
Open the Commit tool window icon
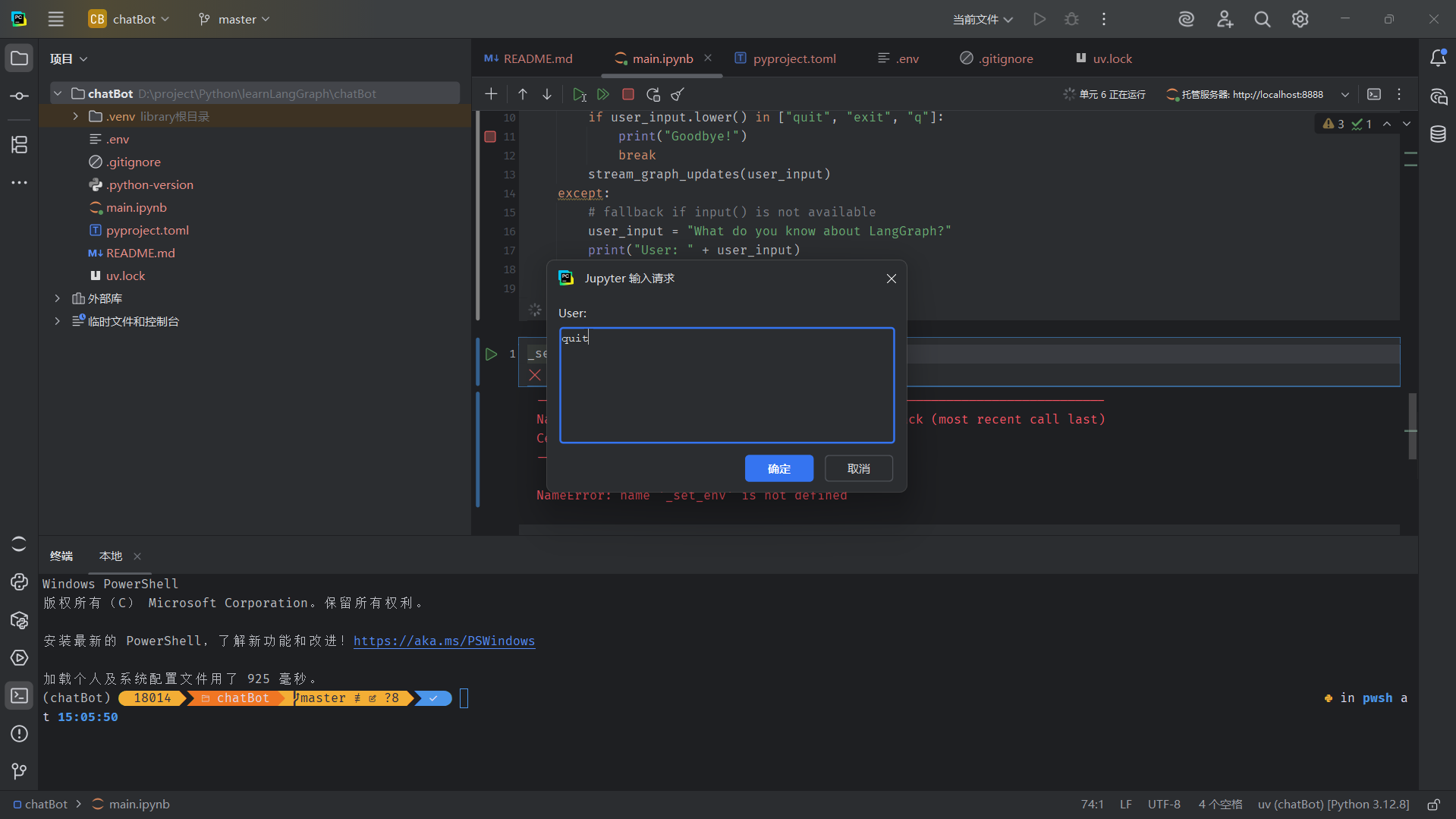(x=19, y=96)
